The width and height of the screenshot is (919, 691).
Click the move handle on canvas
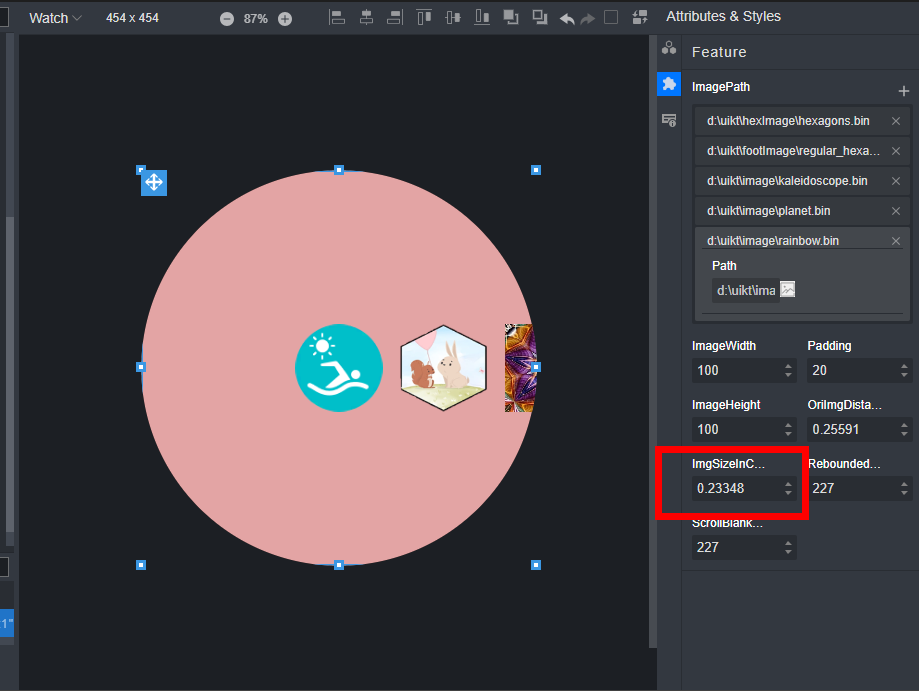[x=154, y=182]
